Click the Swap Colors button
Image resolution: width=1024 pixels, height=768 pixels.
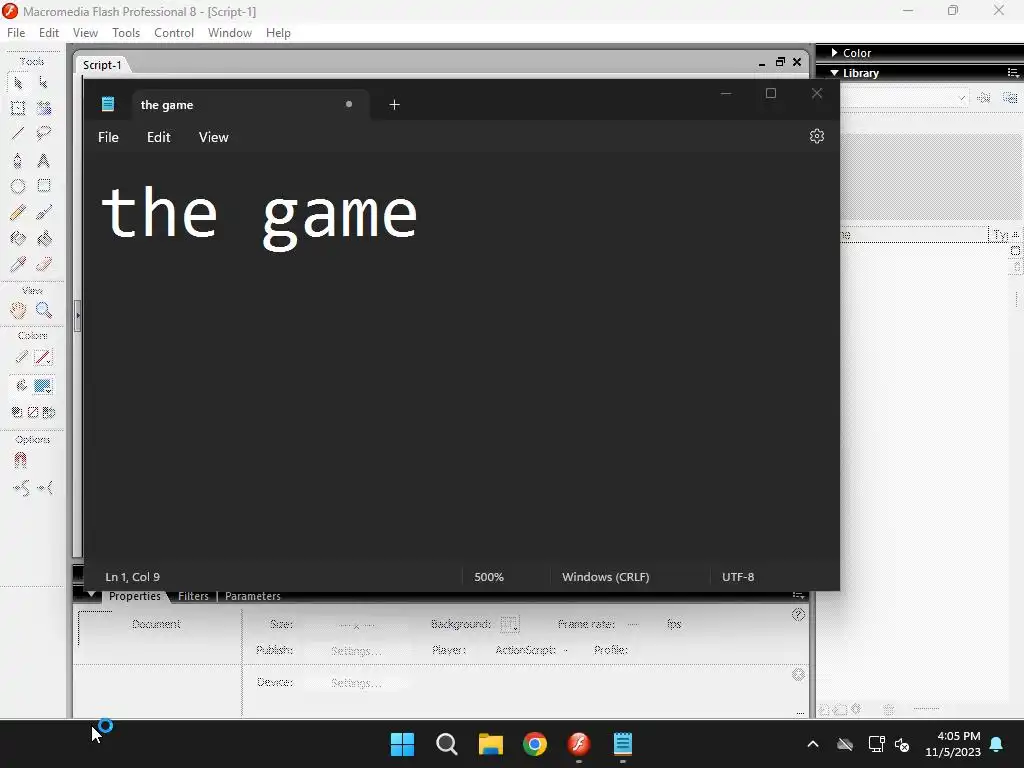click(49, 412)
